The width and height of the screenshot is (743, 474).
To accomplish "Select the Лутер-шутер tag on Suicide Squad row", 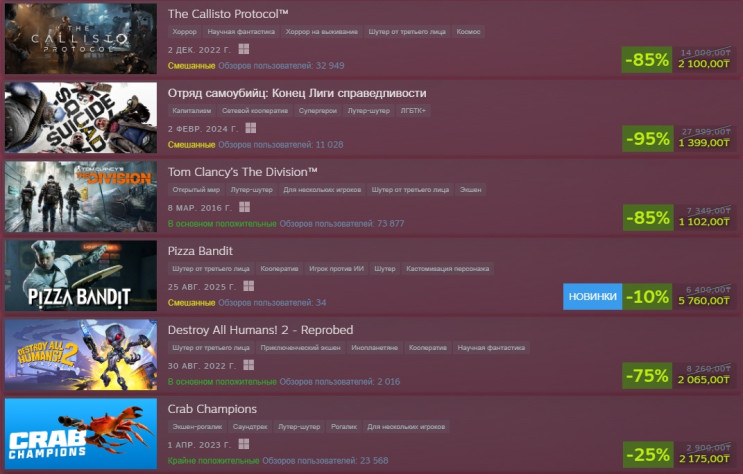I will [369, 110].
